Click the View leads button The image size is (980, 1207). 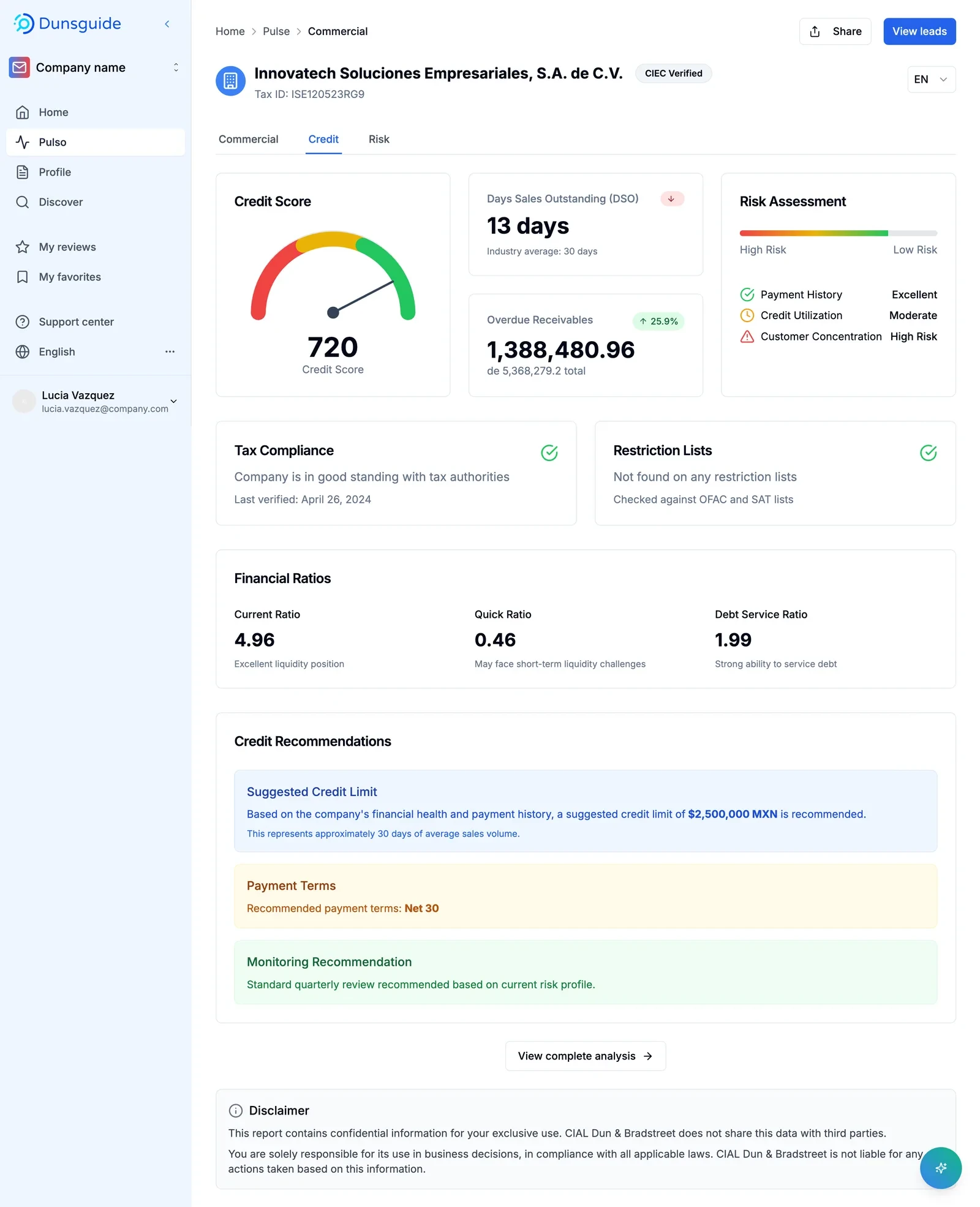point(919,31)
